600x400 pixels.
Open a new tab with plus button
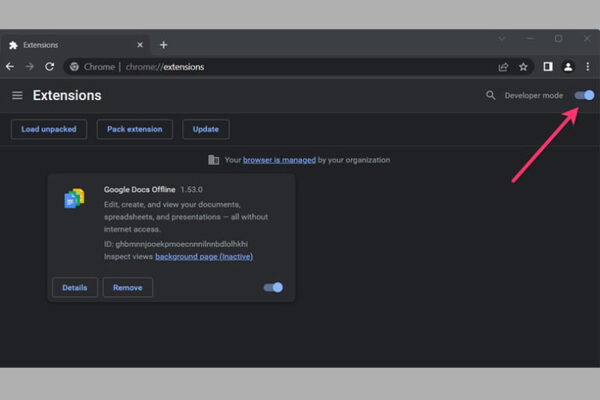164,45
